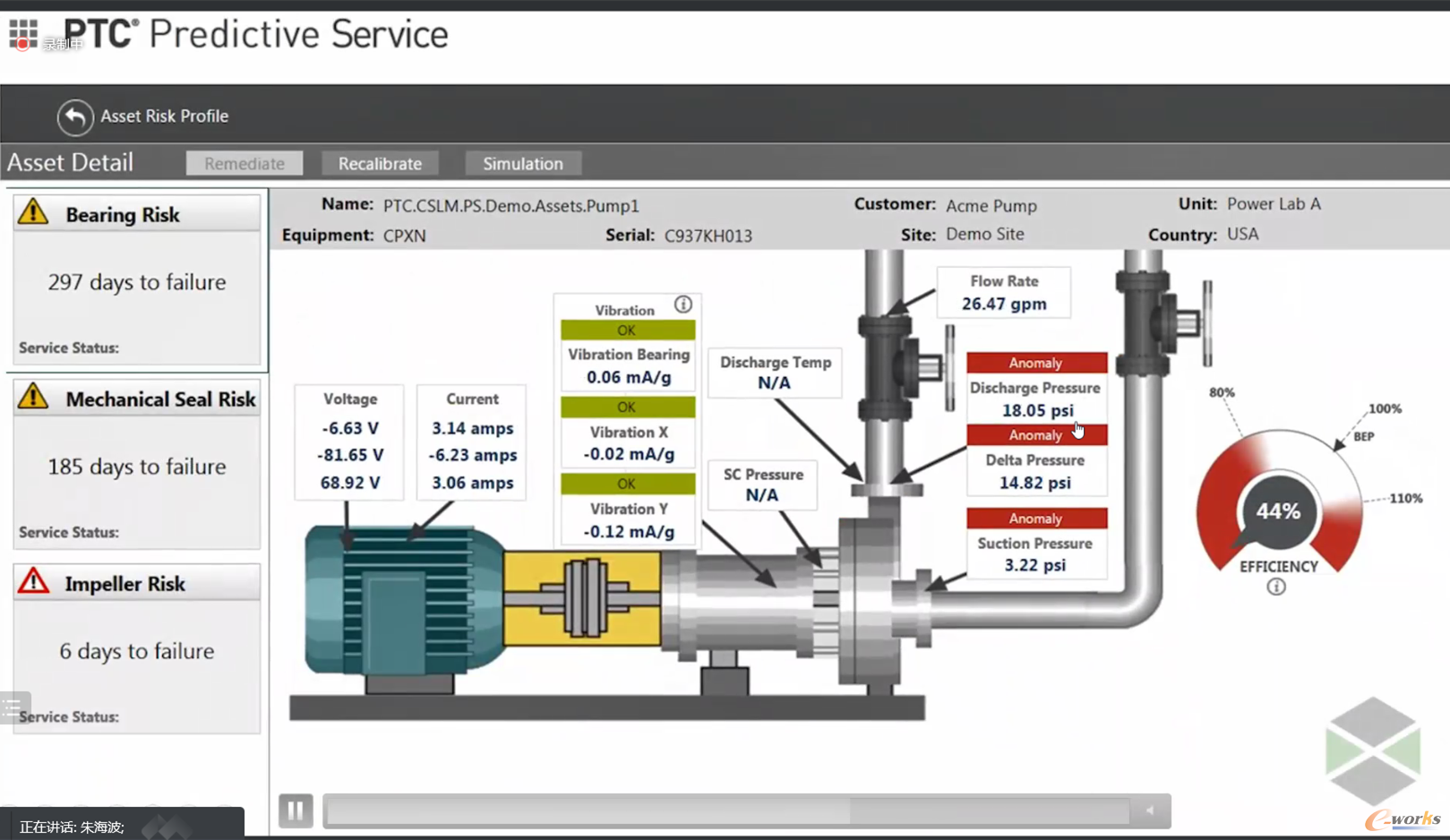
Task: Click the list icon at left edge
Action: pos(14,707)
